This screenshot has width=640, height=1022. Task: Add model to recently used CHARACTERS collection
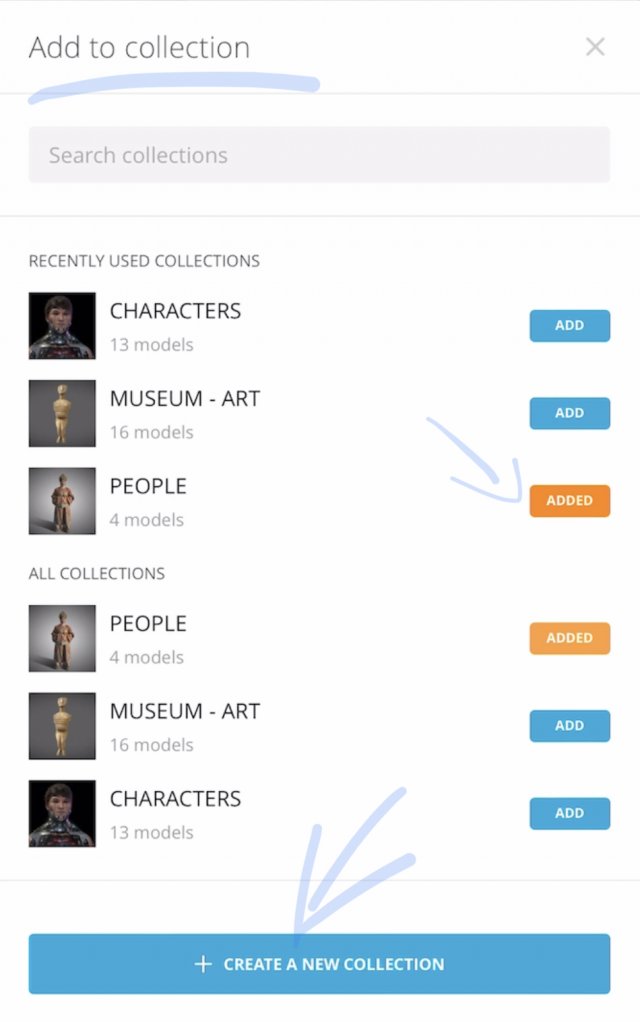point(570,325)
